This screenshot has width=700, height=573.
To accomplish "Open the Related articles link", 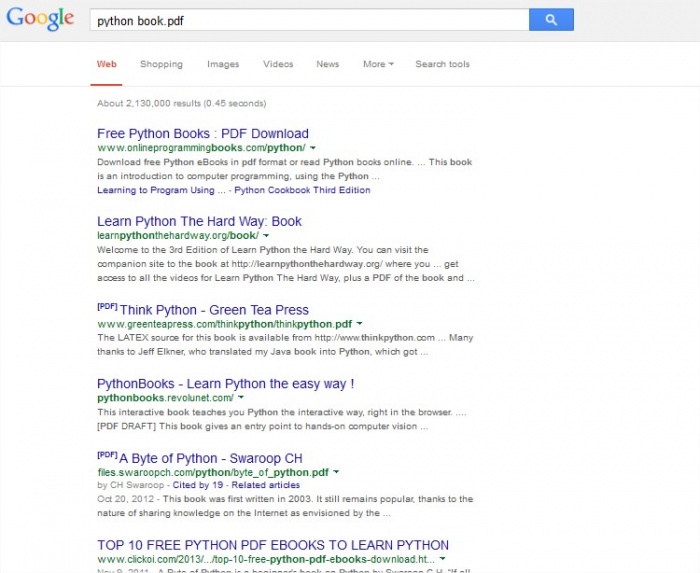I will coord(266,485).
